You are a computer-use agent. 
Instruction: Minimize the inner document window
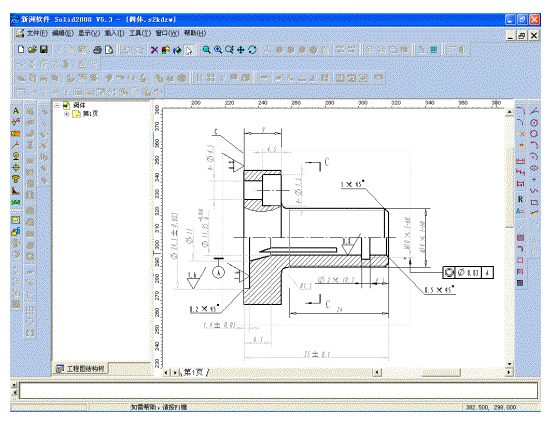tap(510, 35)
